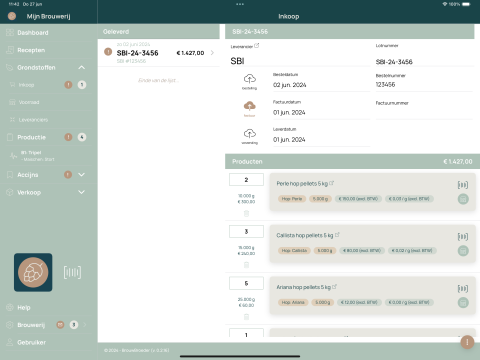
Task: Click the green stock button on the Callista row
Action: (463, 251)
